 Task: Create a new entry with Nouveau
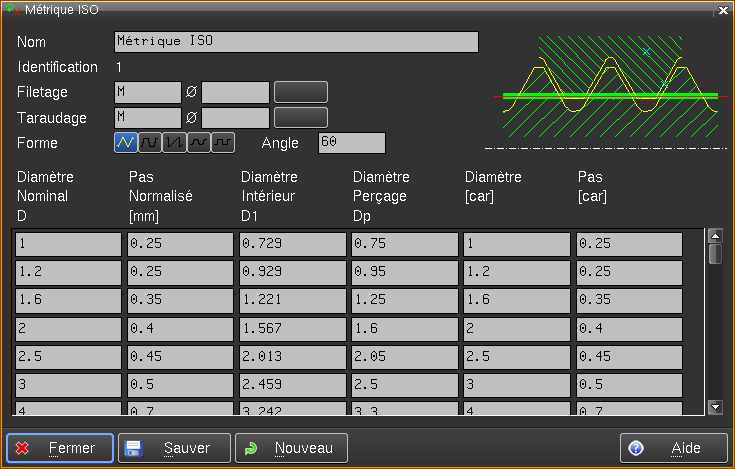[x=291, y=448]
